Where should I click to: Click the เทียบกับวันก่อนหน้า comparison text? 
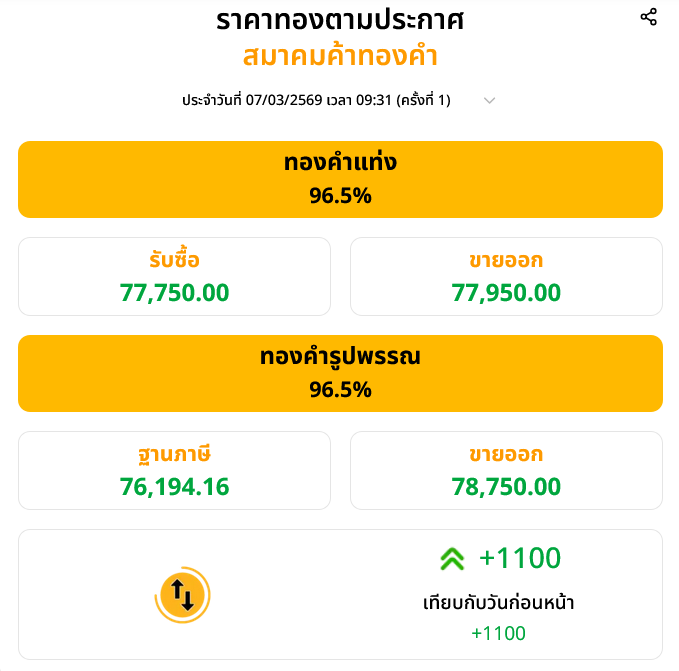(x=498, y=603)
